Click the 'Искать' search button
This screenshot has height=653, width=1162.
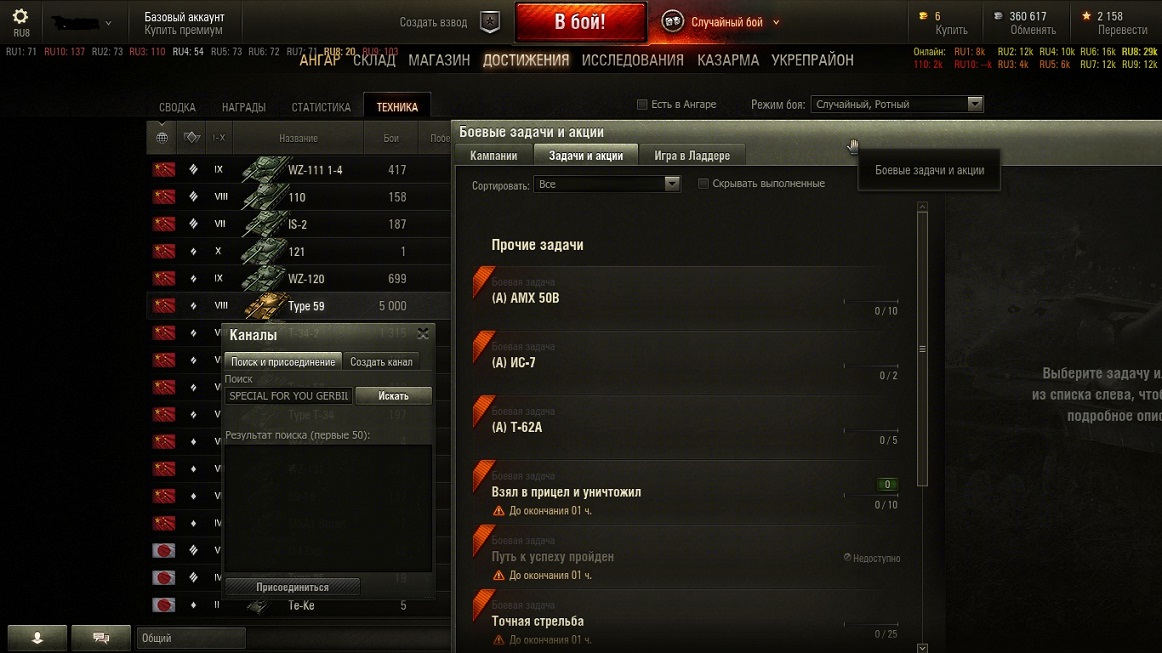click(394, 396)
